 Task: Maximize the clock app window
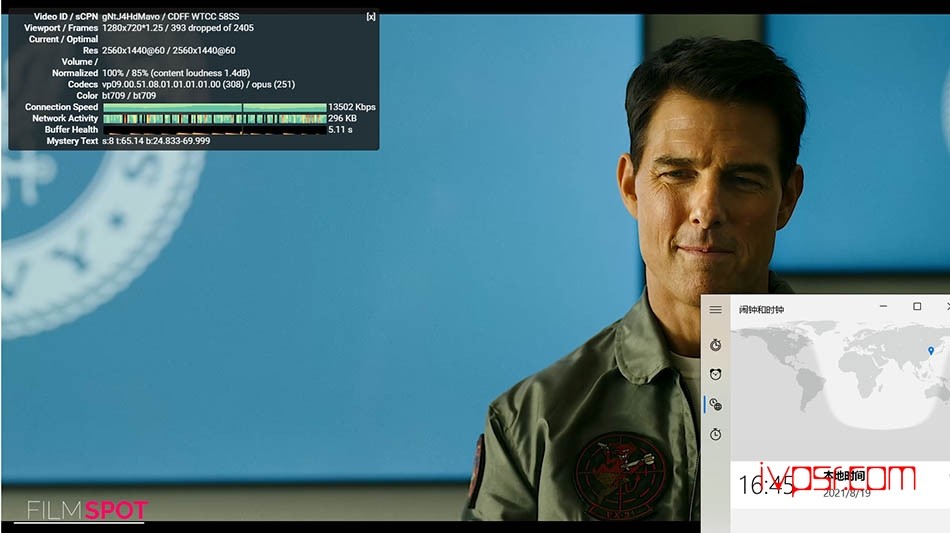(x=917, y=306)
